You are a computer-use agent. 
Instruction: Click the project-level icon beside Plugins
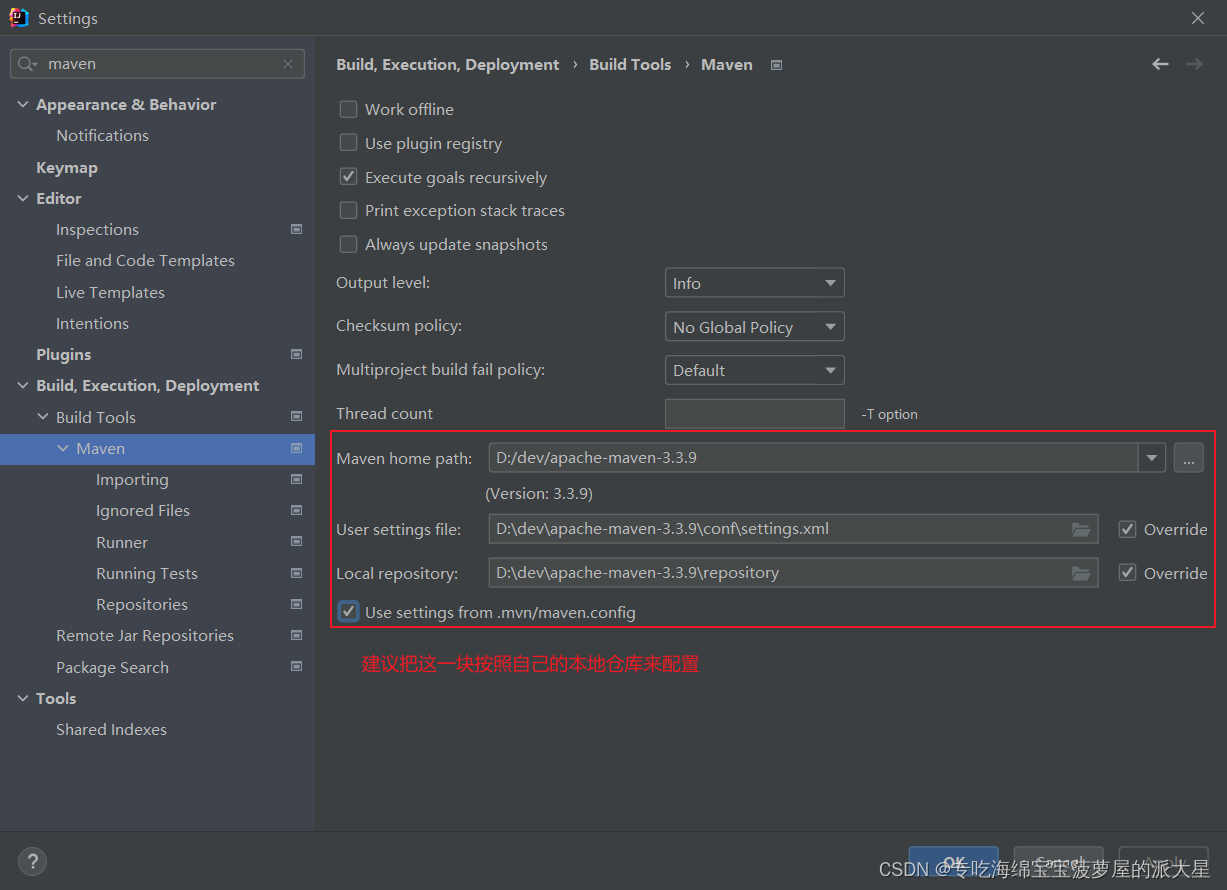click(296, 354)
